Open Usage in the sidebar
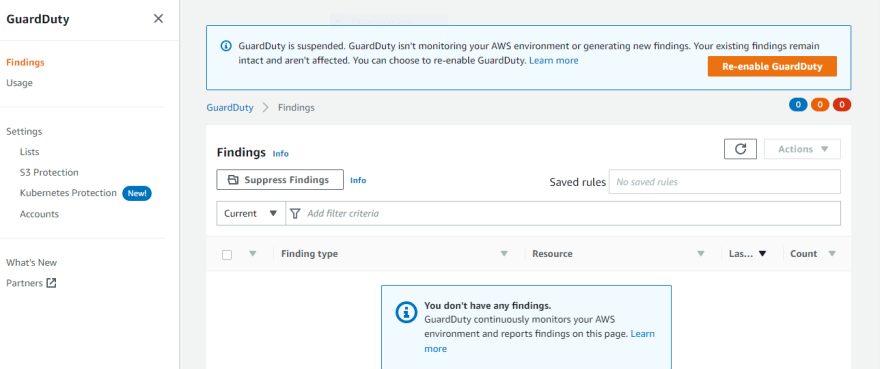The width and height of the screenshot is (880, 369). tap(20, 83)
